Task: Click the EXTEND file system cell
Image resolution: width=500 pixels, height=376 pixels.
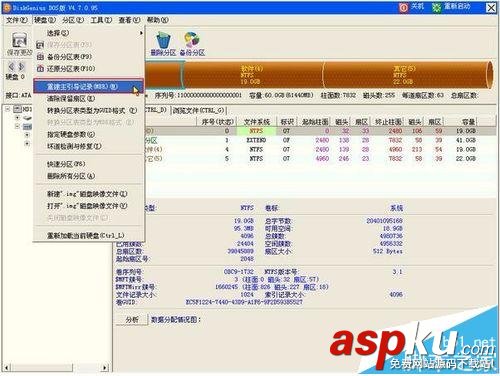Action: 256,140
